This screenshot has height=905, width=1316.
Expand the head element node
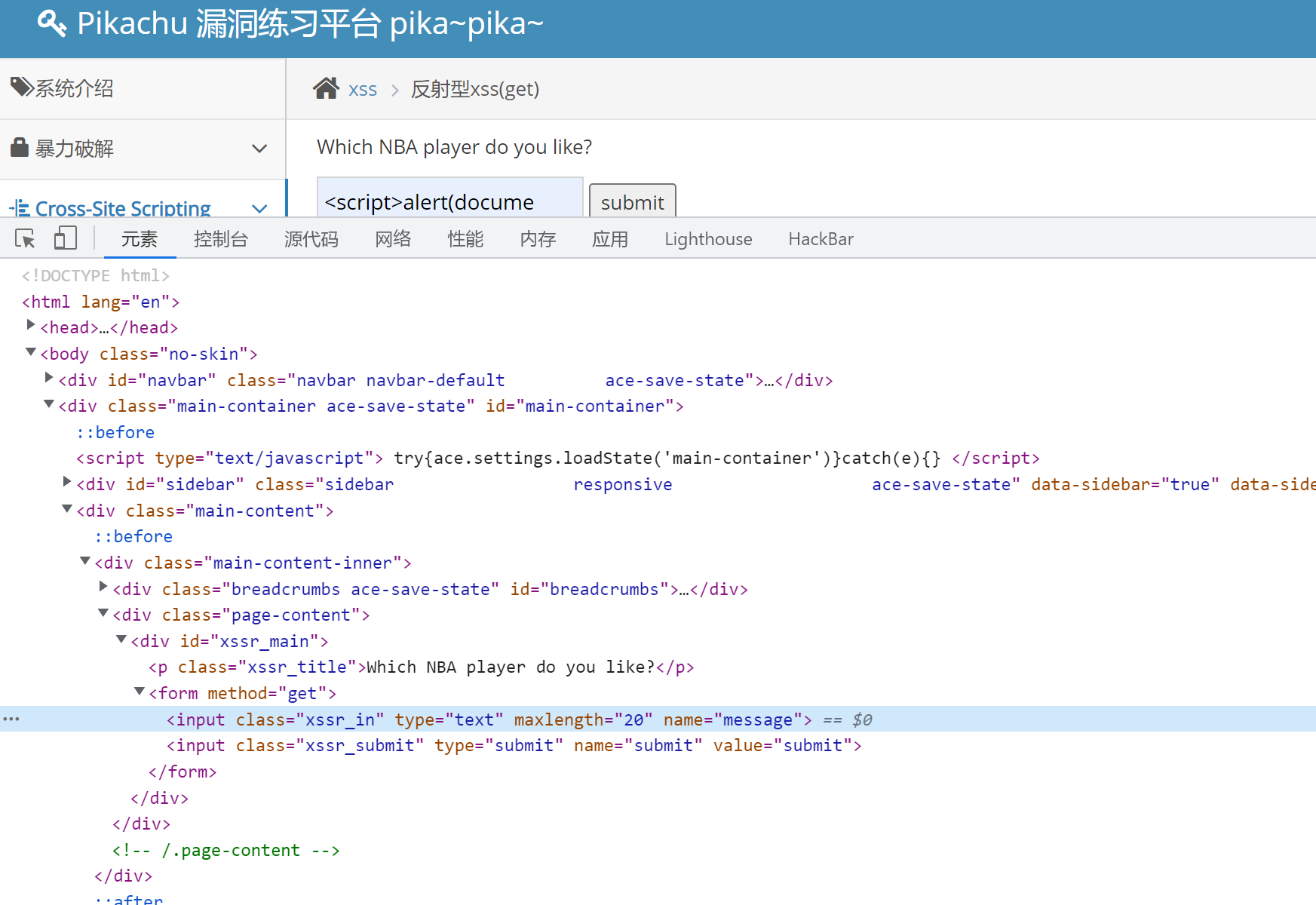click(31, 325)
